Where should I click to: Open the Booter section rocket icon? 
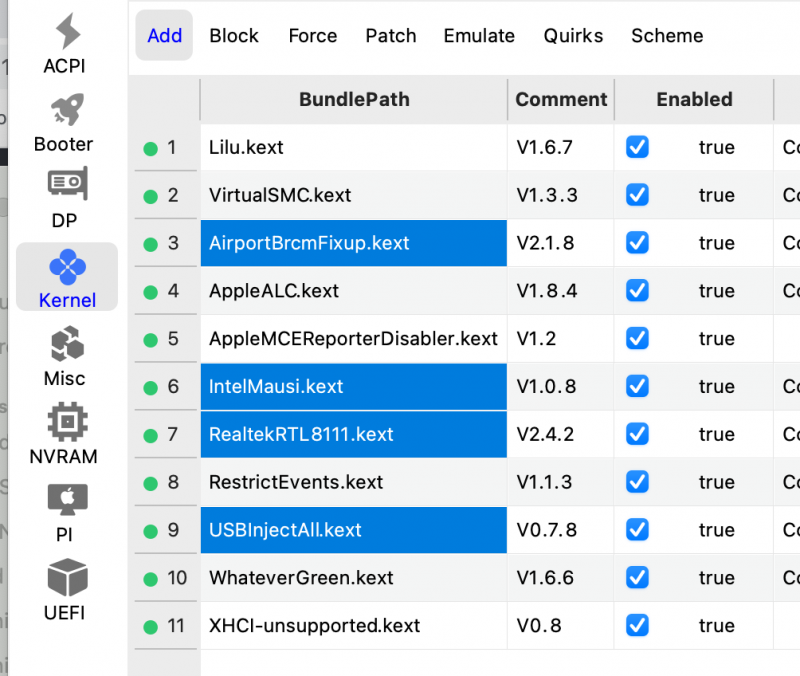[x=68, y=110]
